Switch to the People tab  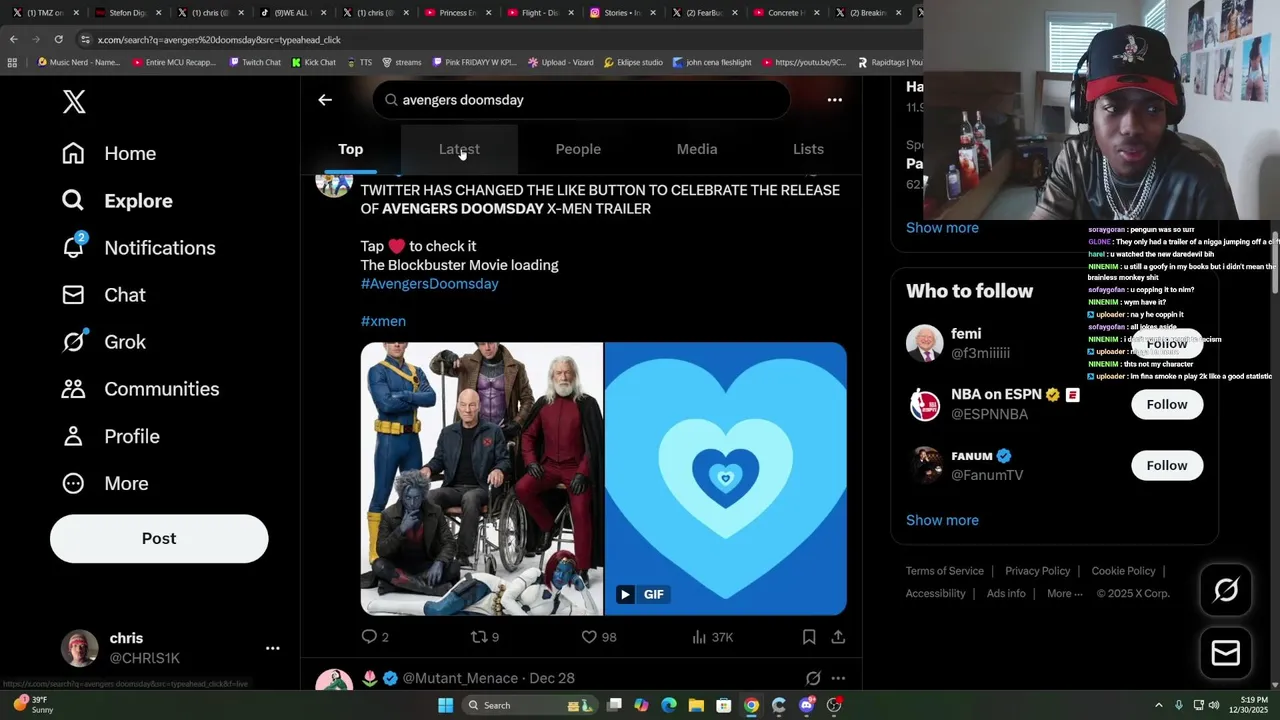coord(578,149)
